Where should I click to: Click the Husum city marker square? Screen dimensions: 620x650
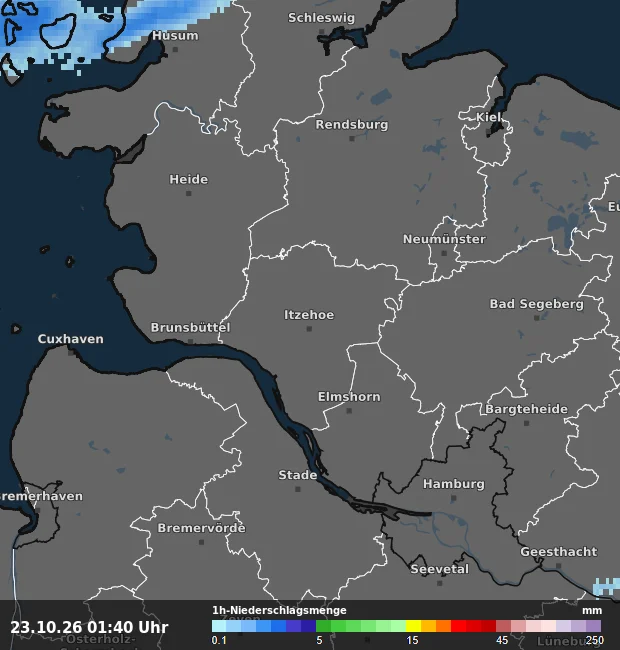pyautogui.click(x=175, y=50)
